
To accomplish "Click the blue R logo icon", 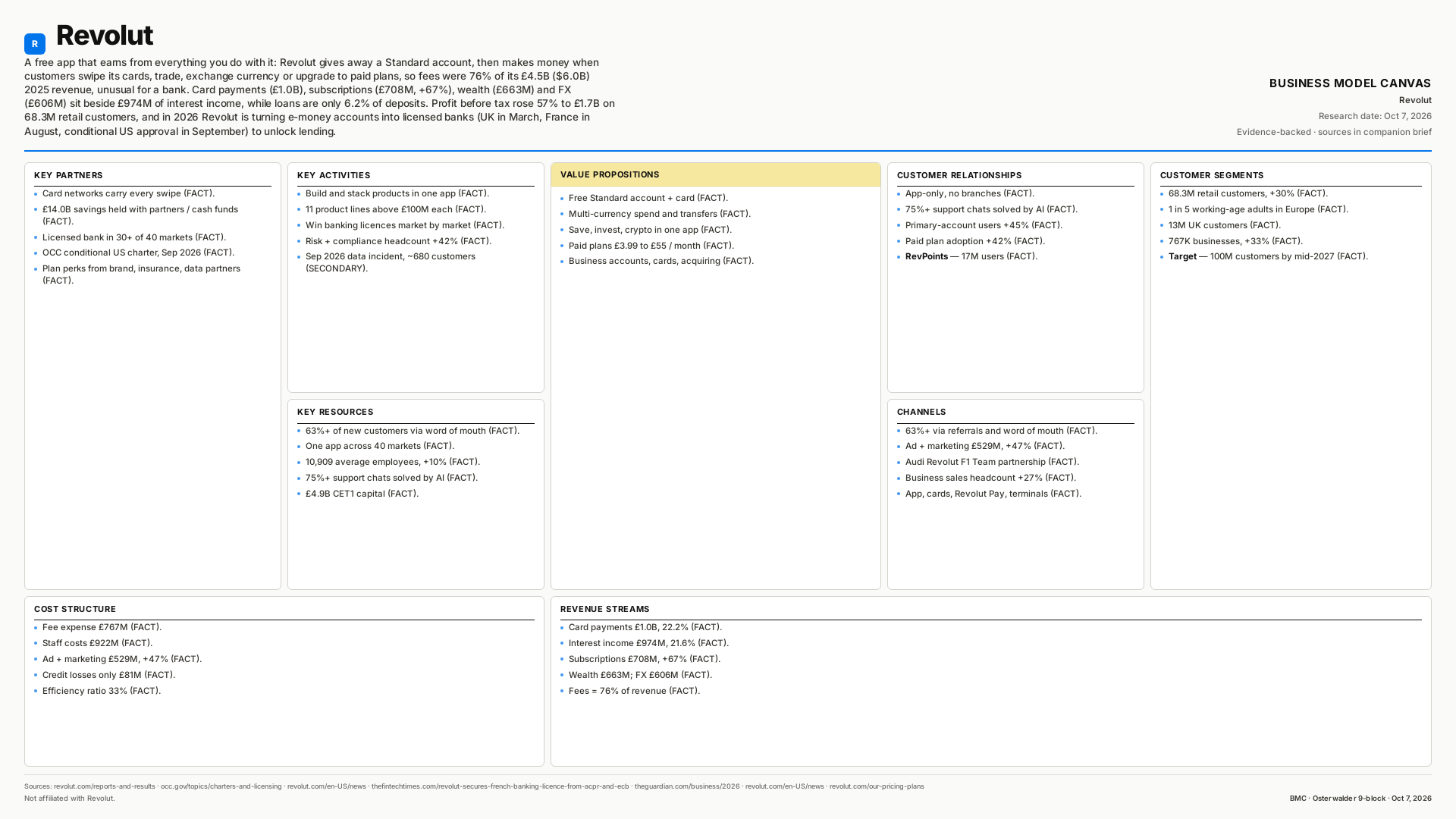I will [35, 44].
